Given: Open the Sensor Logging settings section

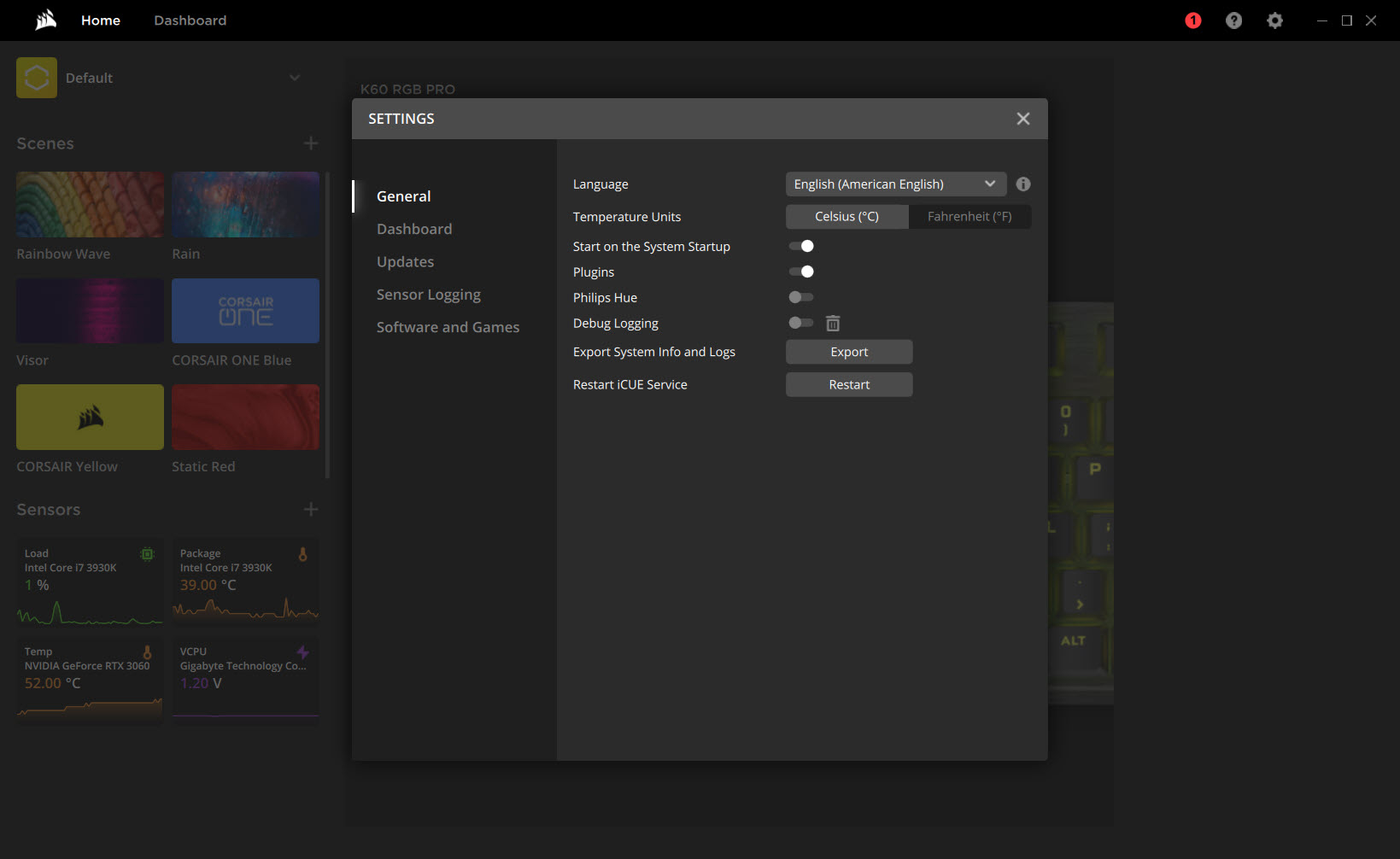Looking at the screenshot, I should pos(428,295).
